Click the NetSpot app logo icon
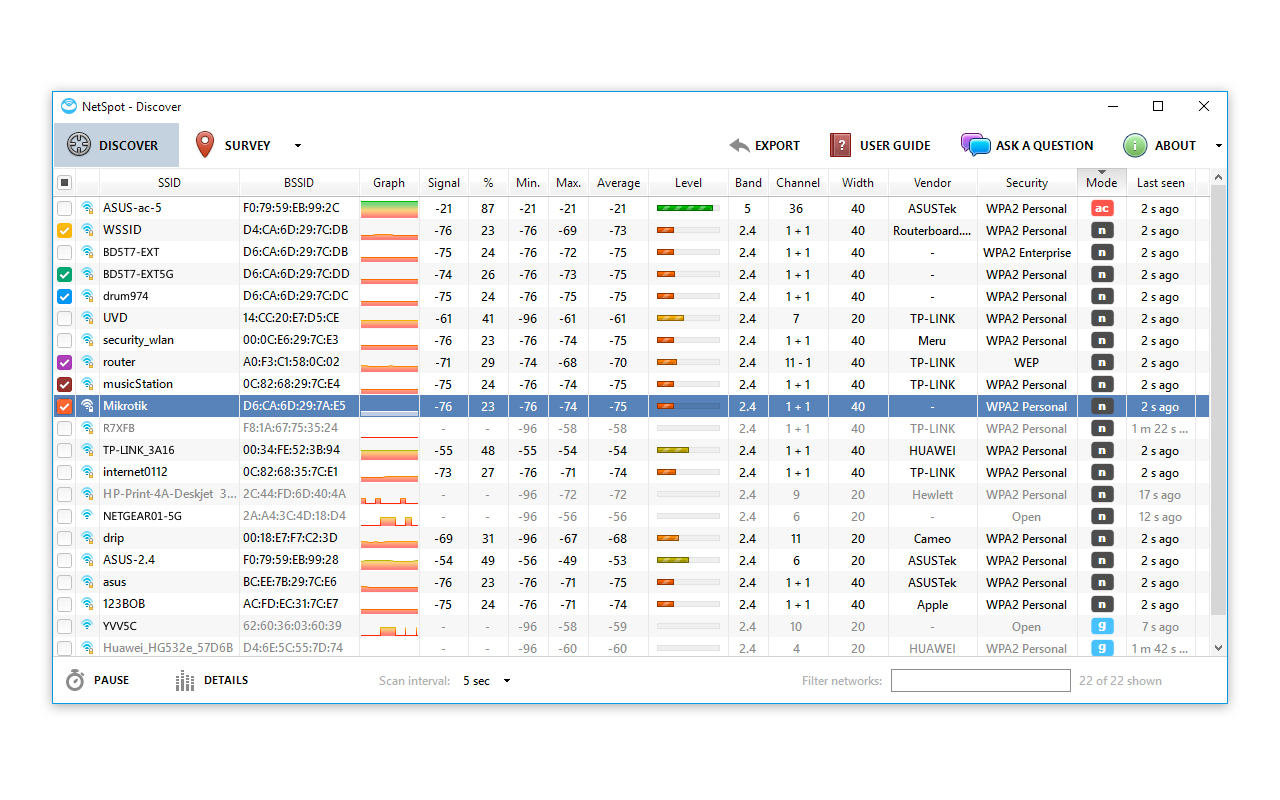Screen dimensions: 1280x800 (69, 106)
